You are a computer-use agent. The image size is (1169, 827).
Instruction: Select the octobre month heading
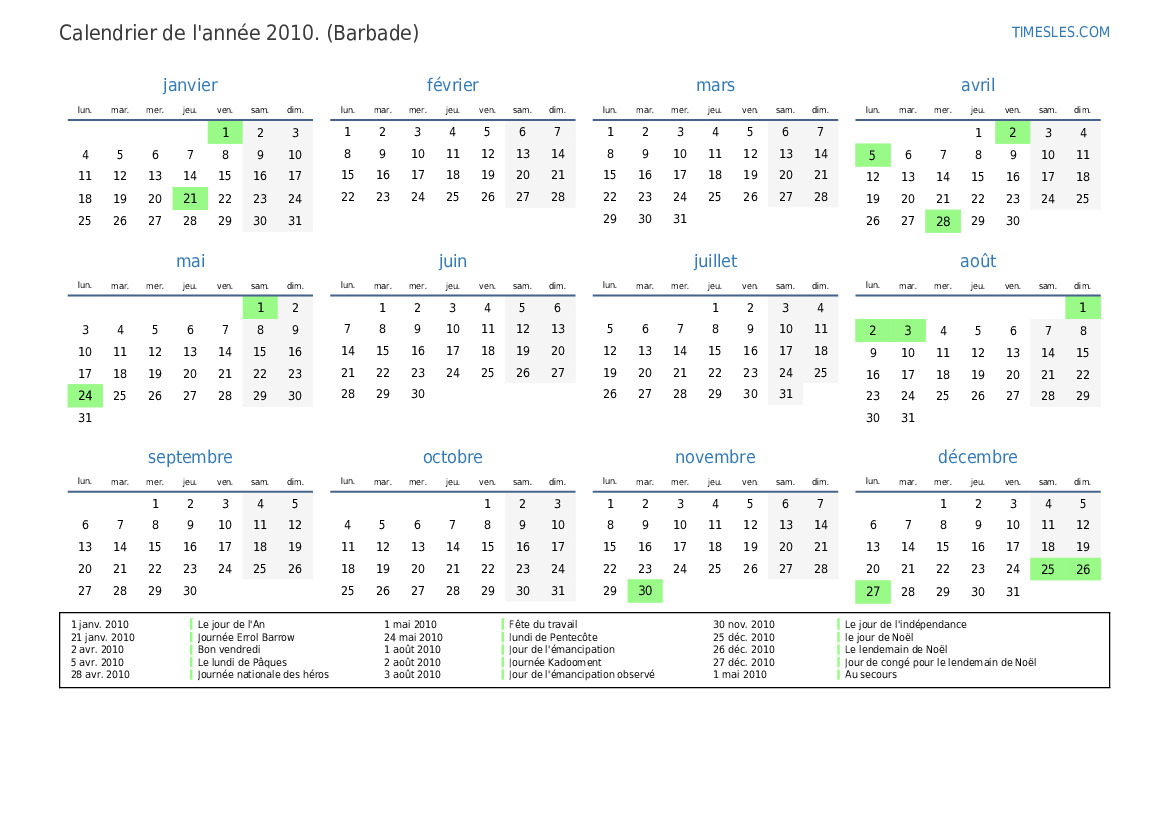point(453,457)
